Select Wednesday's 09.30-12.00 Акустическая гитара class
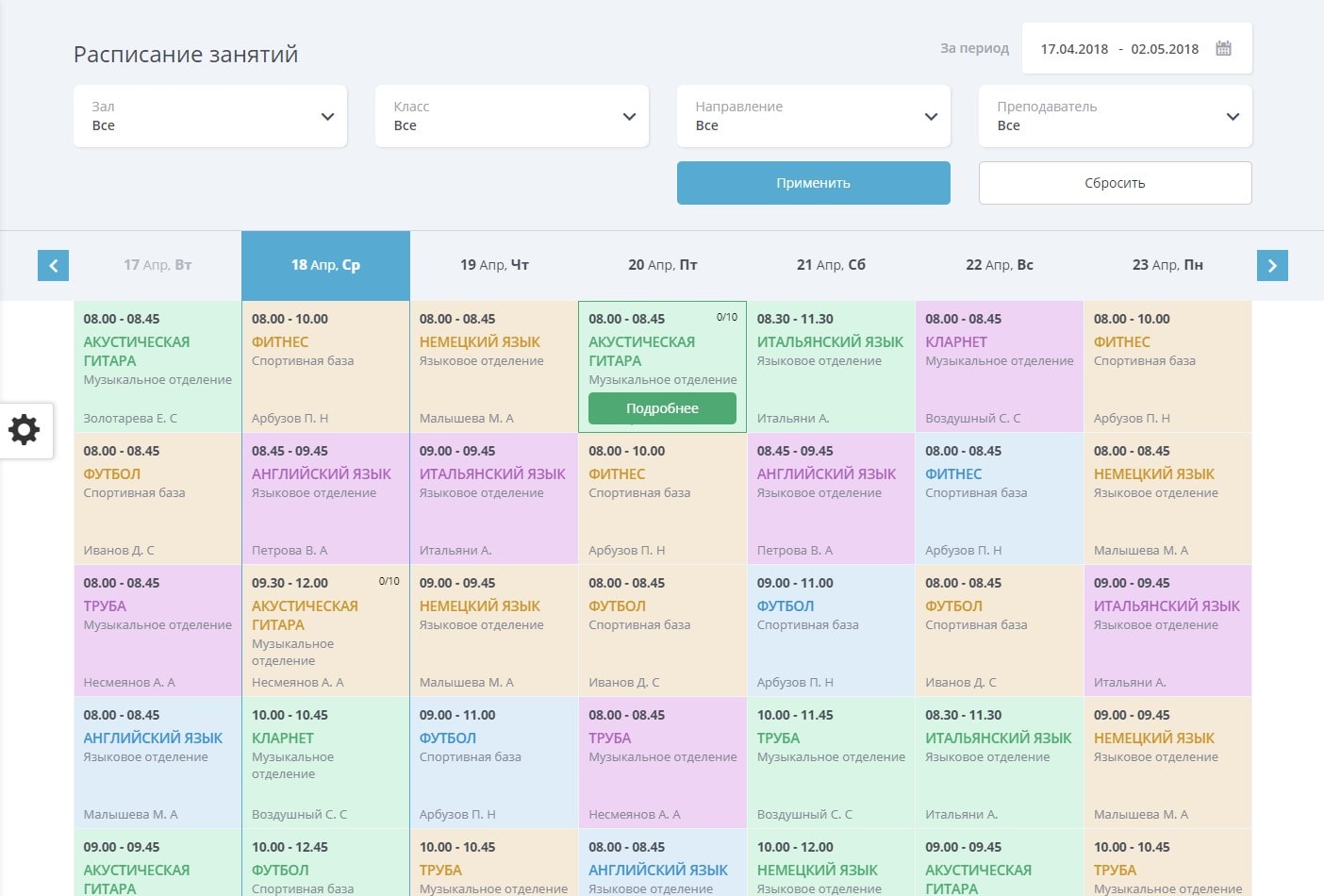The width and height of the screenshot is (1324, 896). tap(325, 631)
